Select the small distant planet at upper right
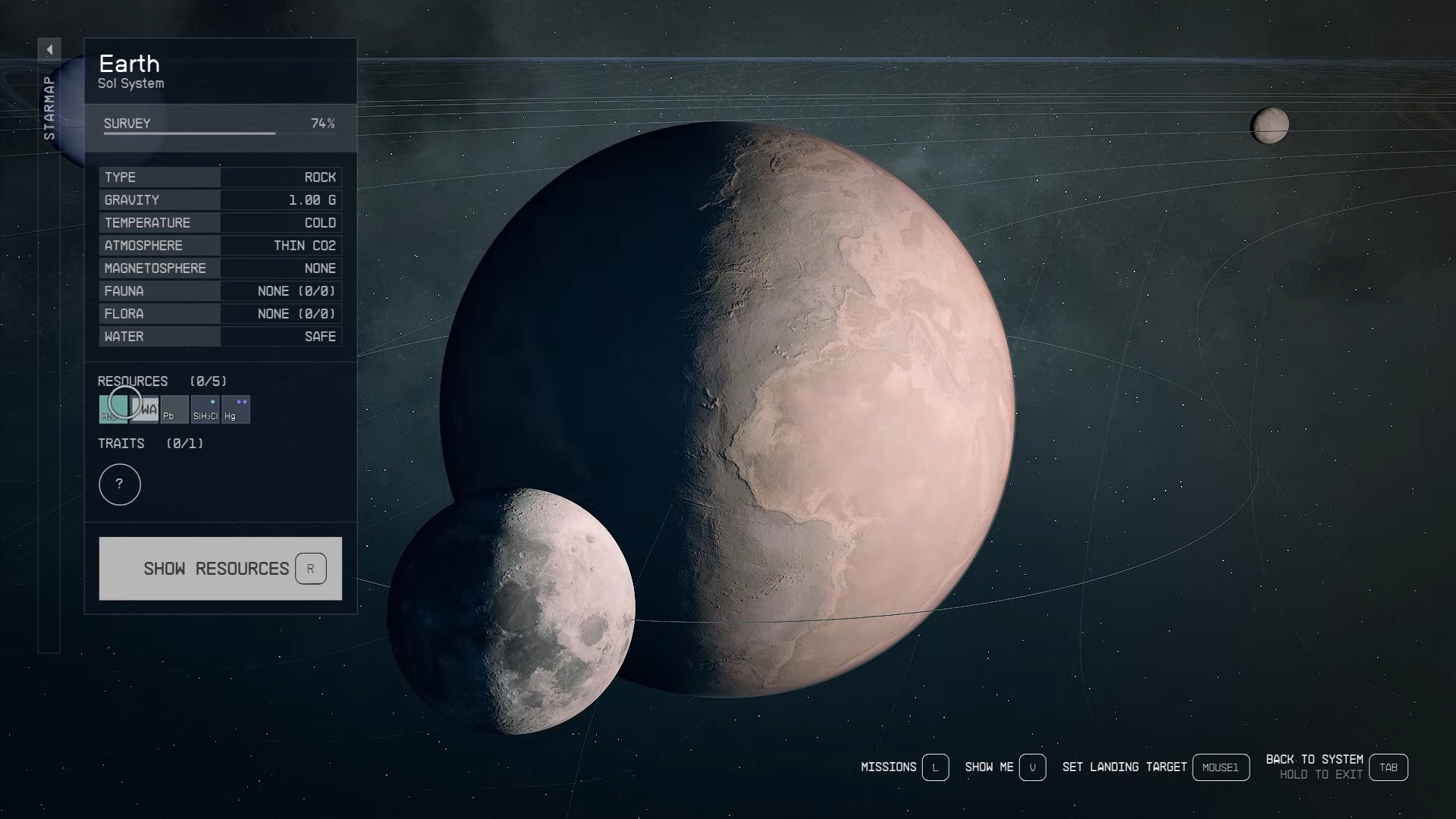The height and width of the screenshot is (819, 1456). pos(1269,125)
